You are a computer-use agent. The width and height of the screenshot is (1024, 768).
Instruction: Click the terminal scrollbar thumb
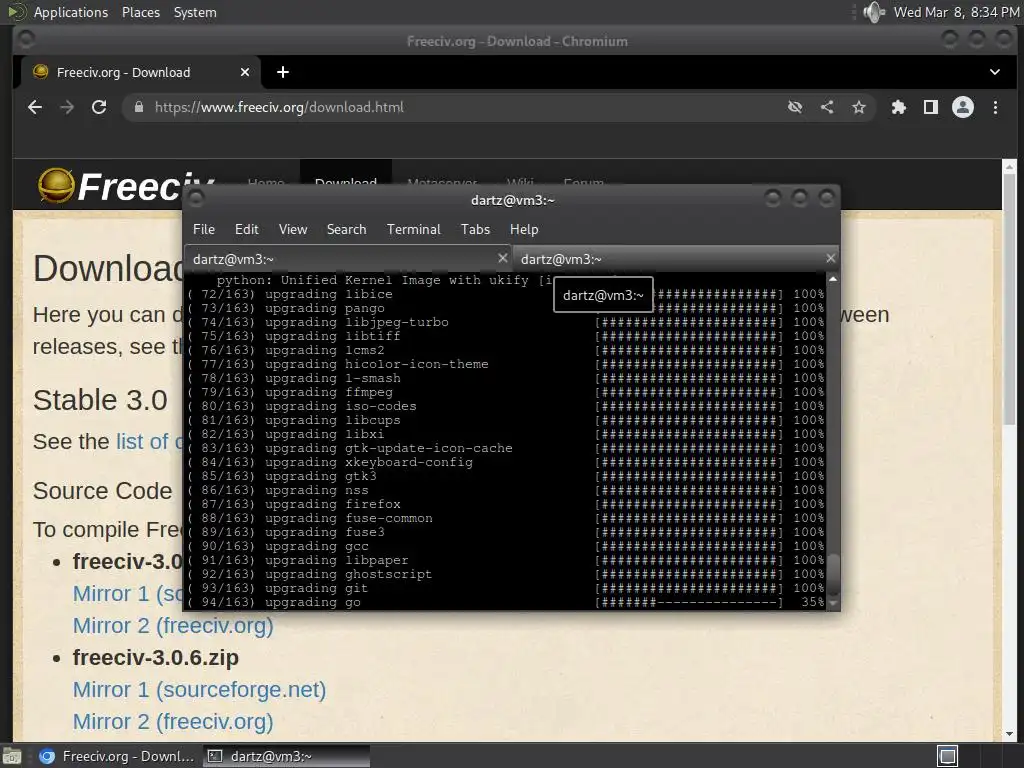pyautogui.click(x=833, y=575)
